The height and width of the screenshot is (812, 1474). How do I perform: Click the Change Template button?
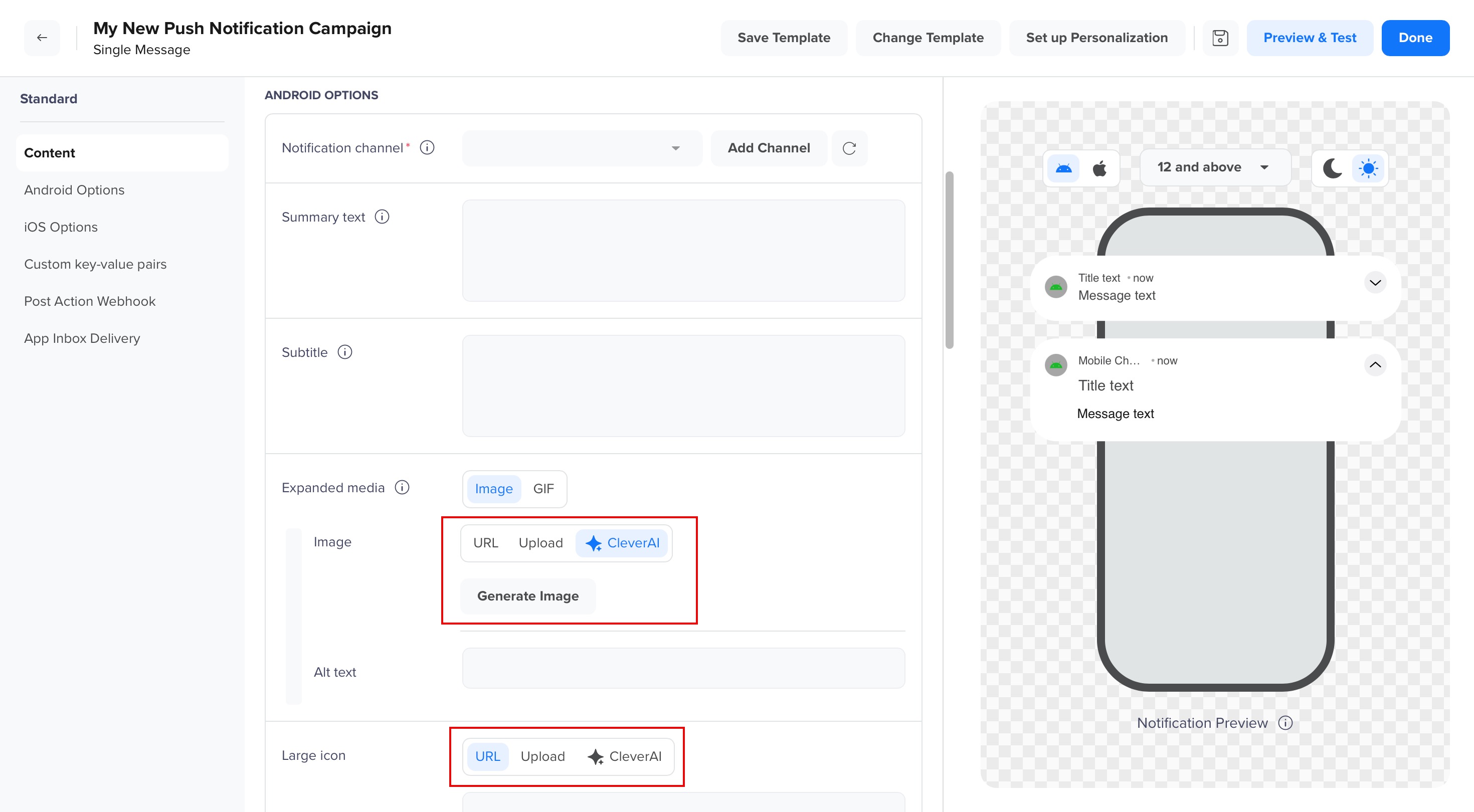click(x=928, y=38)
